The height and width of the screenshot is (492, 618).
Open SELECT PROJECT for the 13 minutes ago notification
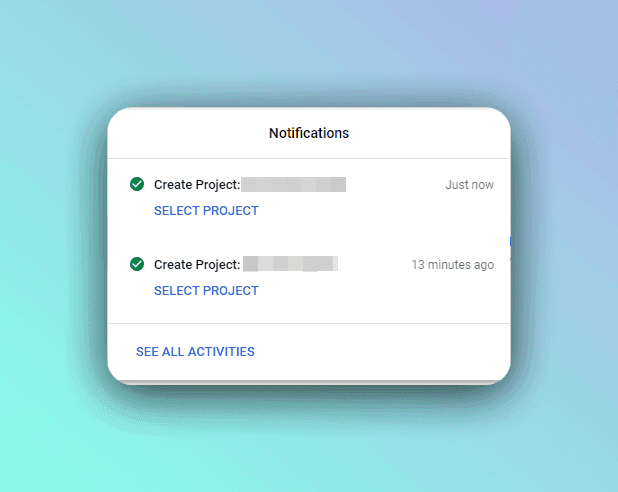click(206, 291)
